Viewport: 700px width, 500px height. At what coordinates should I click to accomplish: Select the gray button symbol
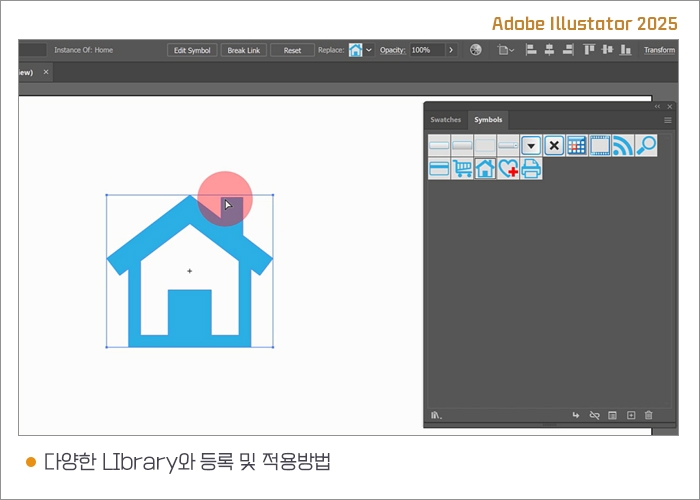point(462,146)
